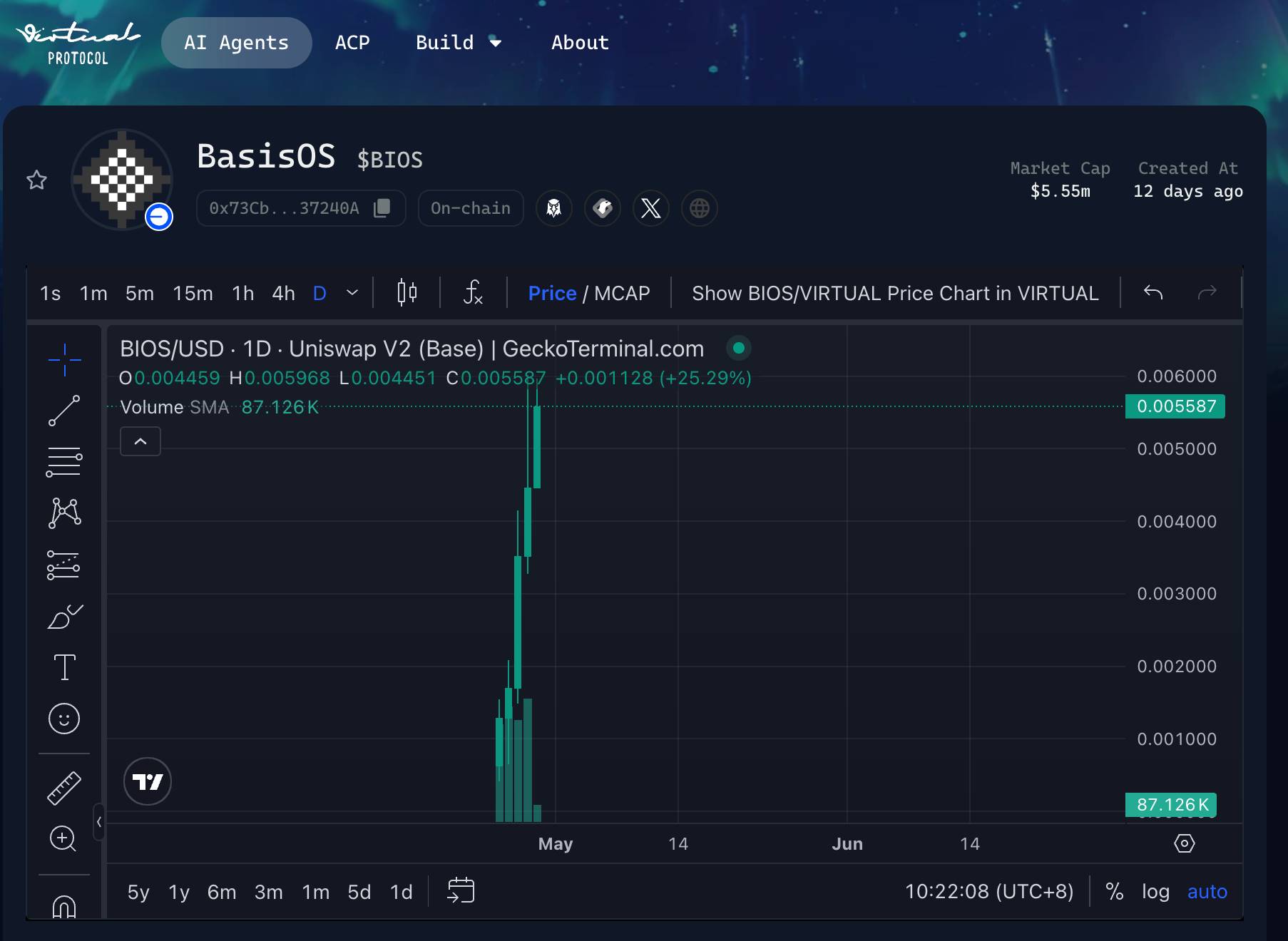The image size is (1288, 941).
Task: Select the trend line drawing tool
Action: [64, 411]
